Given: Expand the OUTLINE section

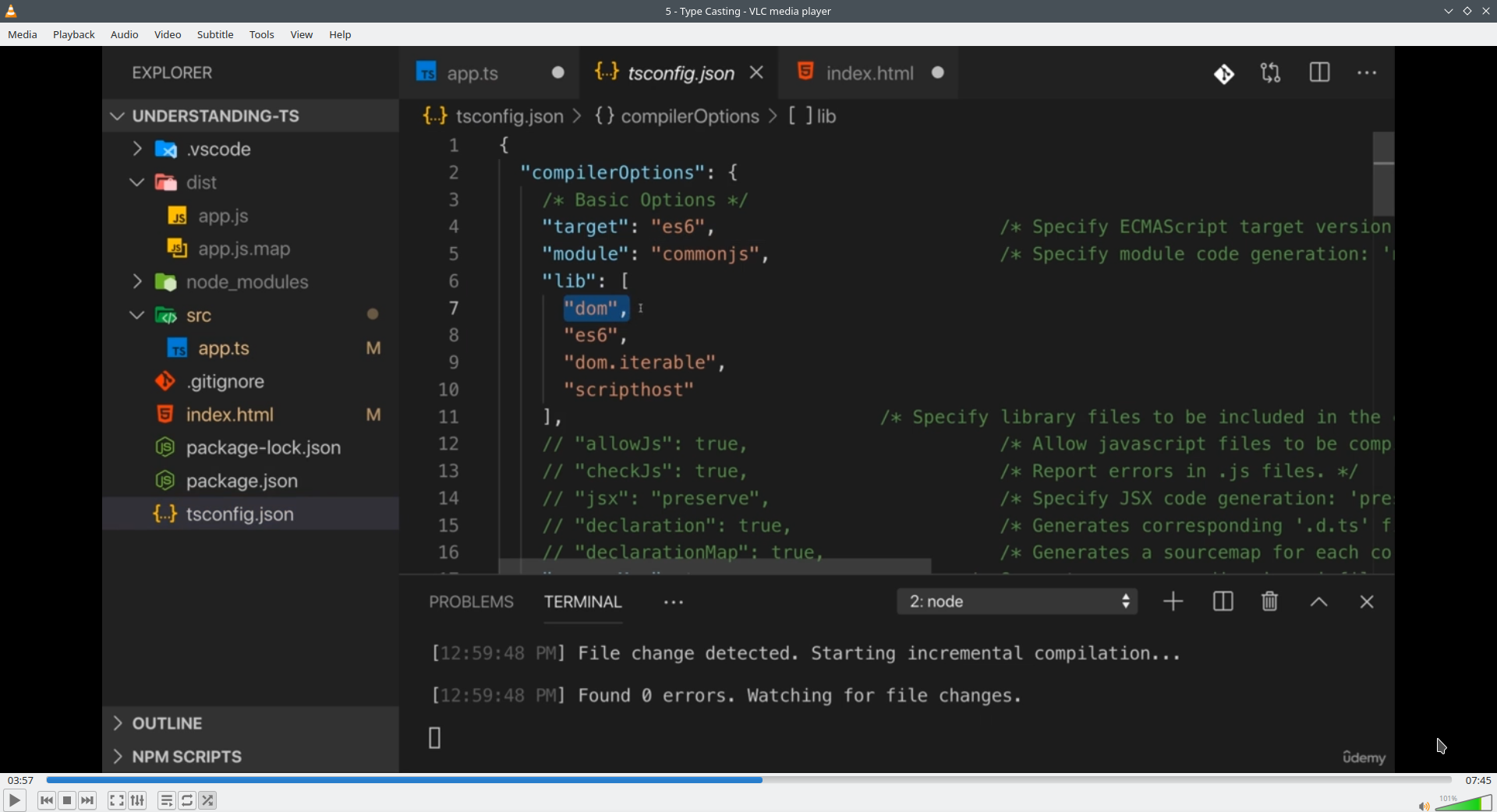Looking at the screenshot, I should [250, 723].
